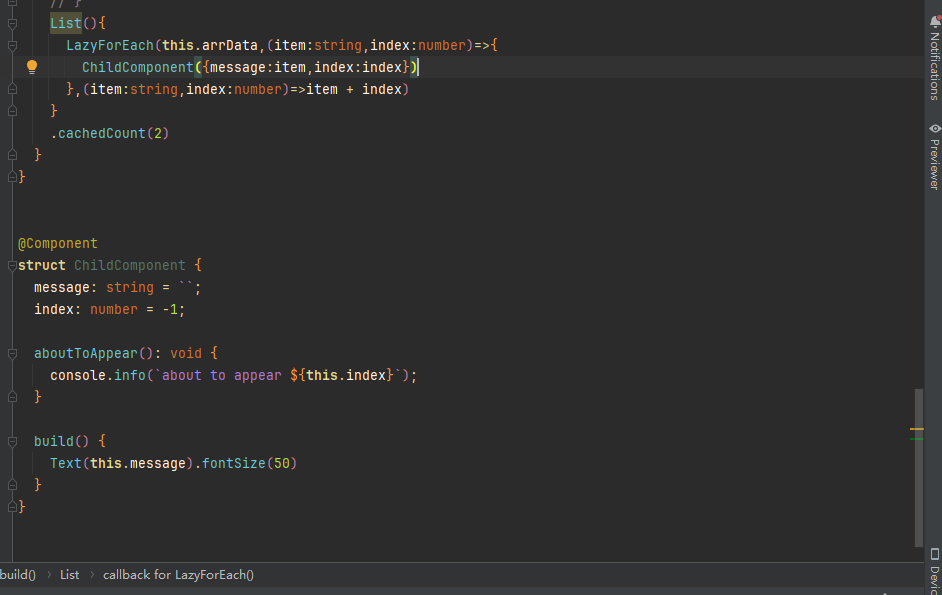The width and height of the screenshot is (942, 595).
Task: Click 'callback for LazyForEach()' breadcrumb
Action: tap(178, 575)
